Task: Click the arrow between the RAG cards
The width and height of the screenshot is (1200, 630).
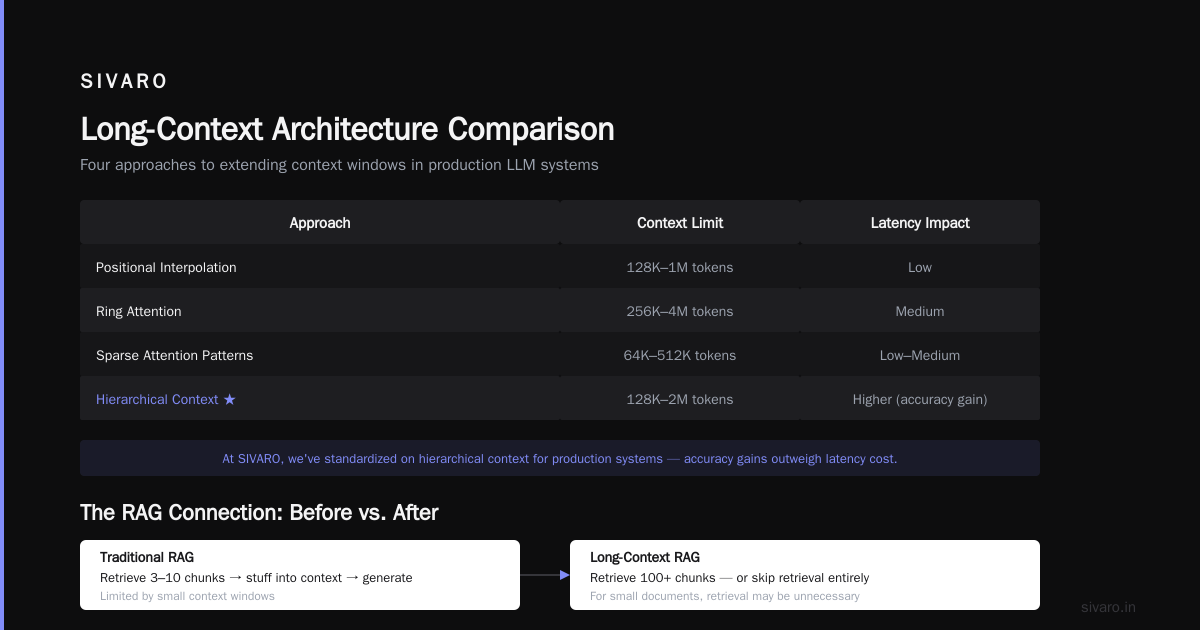Action: click(545, 575)
